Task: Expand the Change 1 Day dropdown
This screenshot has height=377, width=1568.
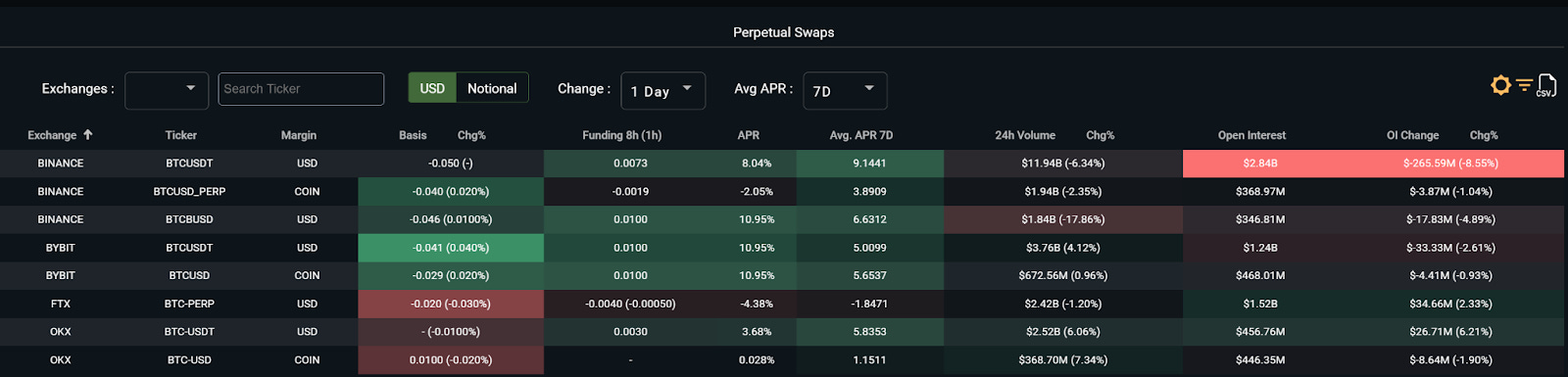Action: (662, 91)
